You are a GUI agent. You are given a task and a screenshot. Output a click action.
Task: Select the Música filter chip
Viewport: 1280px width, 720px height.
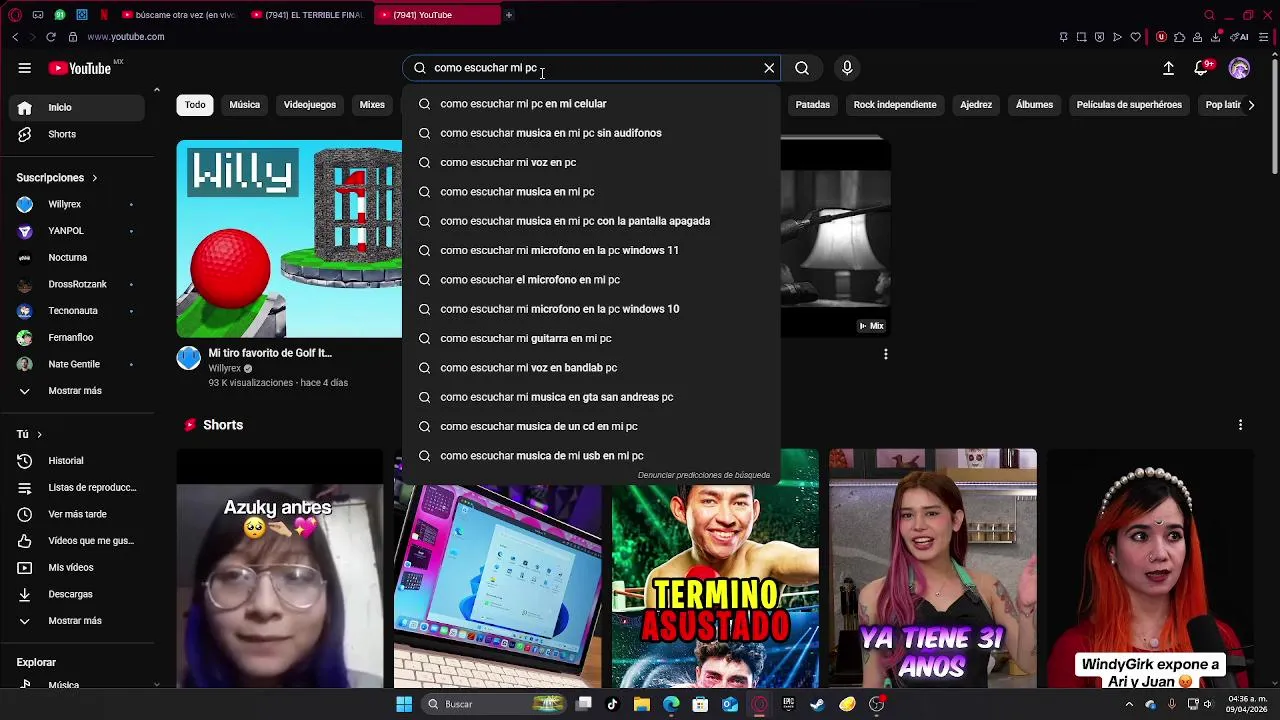(x=244, y=105)
